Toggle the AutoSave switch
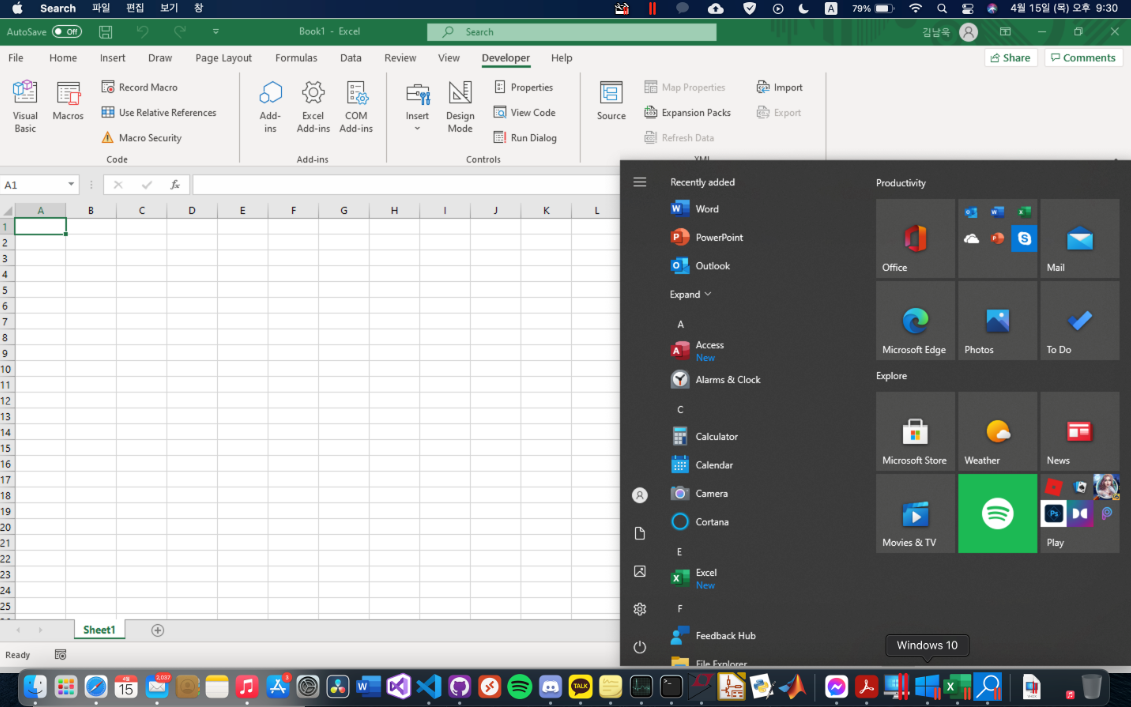This screenshot has width=1131, height=707. point(67,32)
